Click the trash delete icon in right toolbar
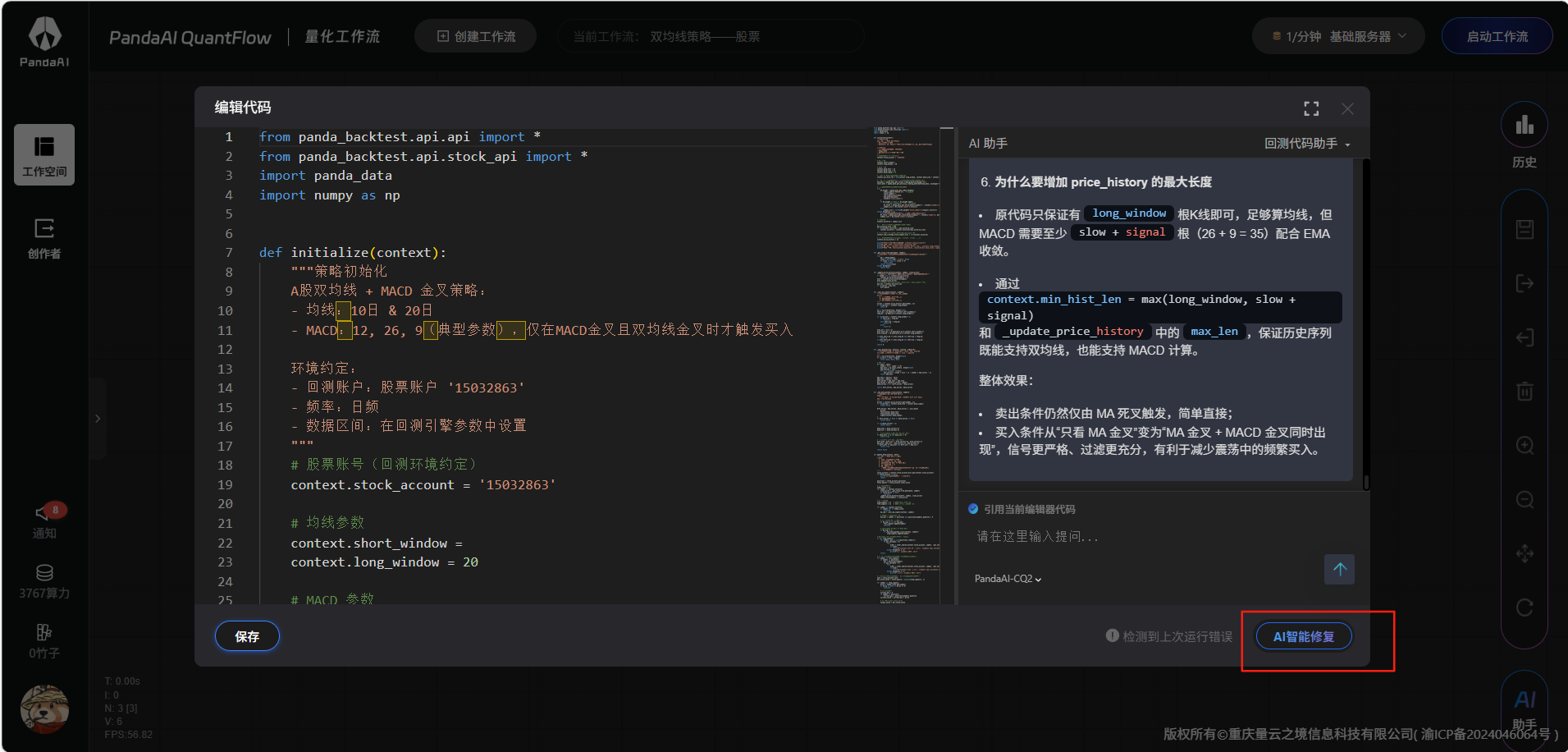Viewport: 1568px width, 752px height. click(x=1525, y=392)
